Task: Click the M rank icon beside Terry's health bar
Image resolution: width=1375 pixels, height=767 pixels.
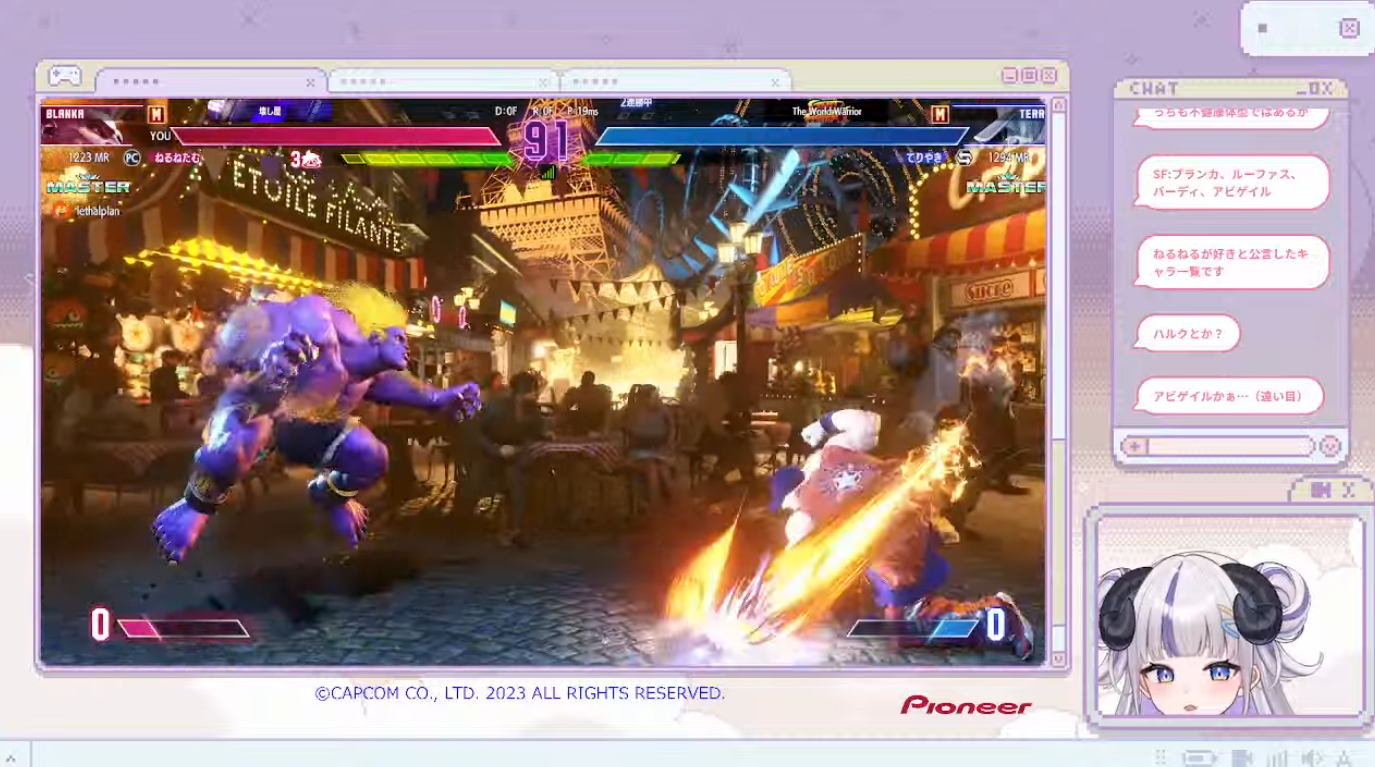Action: pos(939,114)
